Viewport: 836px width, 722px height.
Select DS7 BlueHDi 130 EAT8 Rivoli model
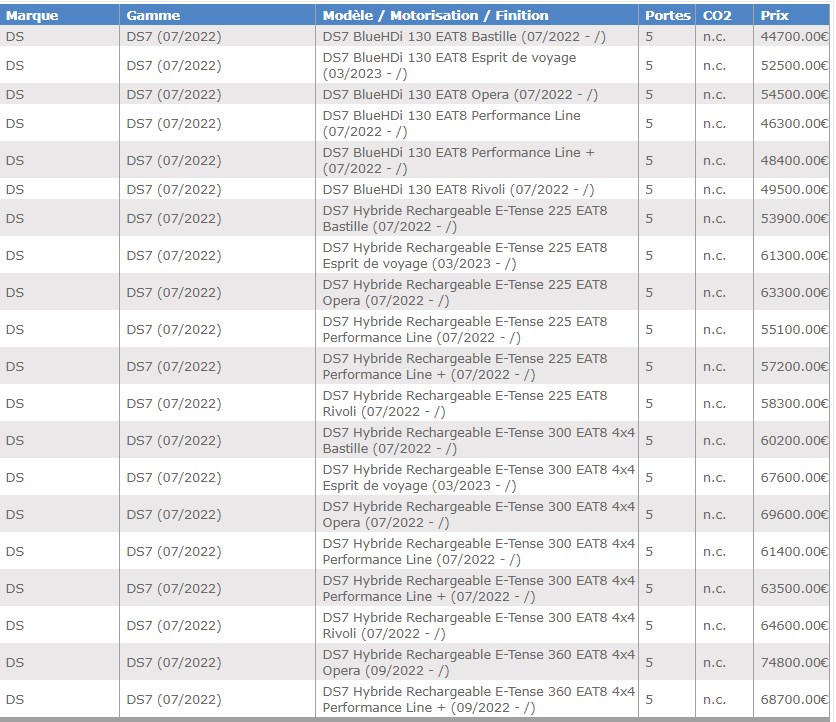click(x=458, y=189)
